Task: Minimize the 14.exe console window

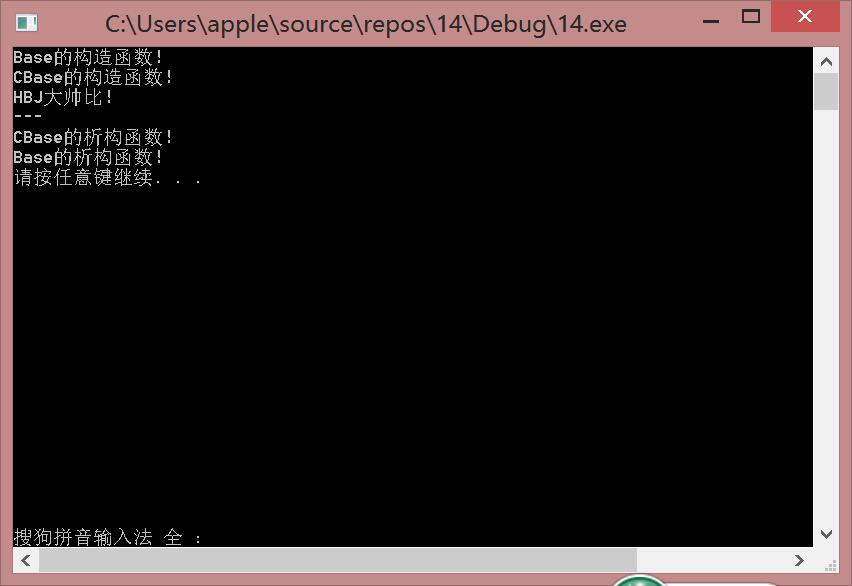Action: [711, 21]
